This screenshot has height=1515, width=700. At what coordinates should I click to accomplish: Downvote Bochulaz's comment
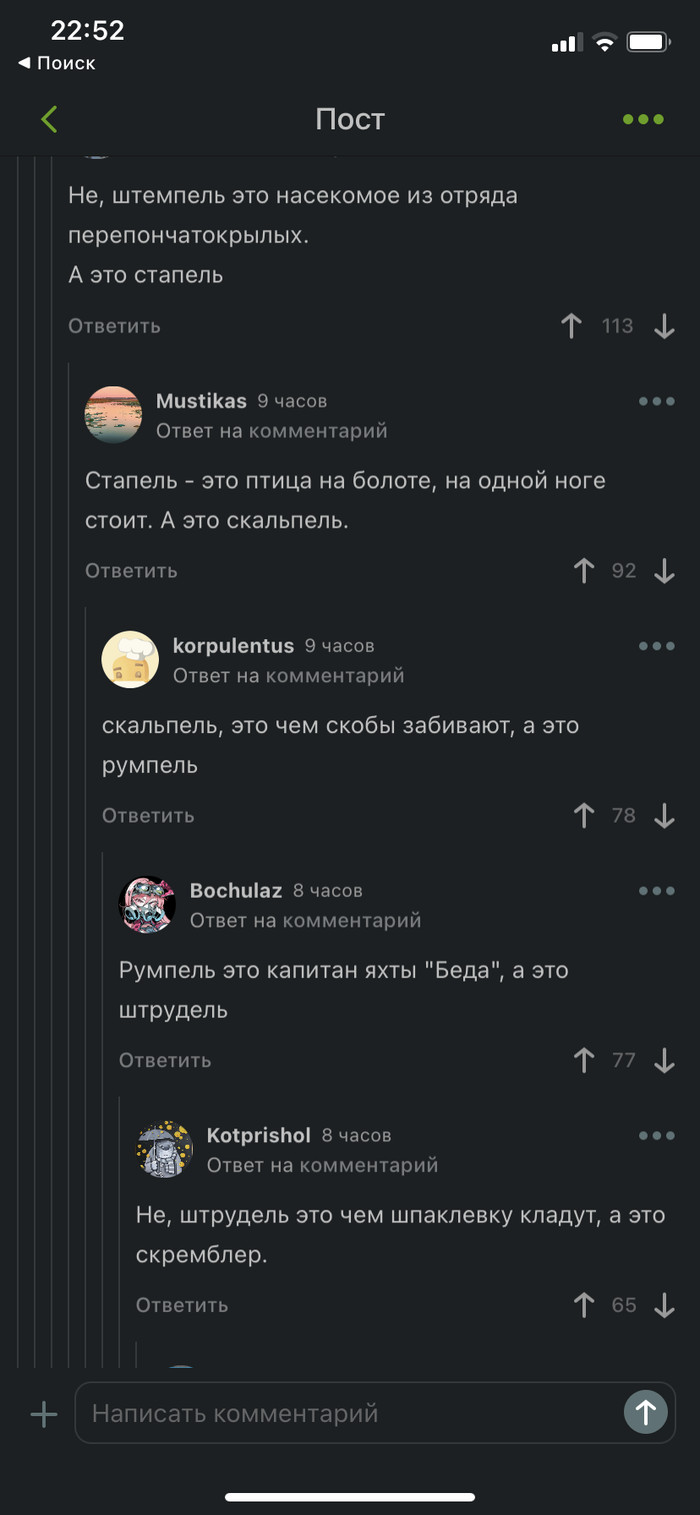click(664, 1061)
